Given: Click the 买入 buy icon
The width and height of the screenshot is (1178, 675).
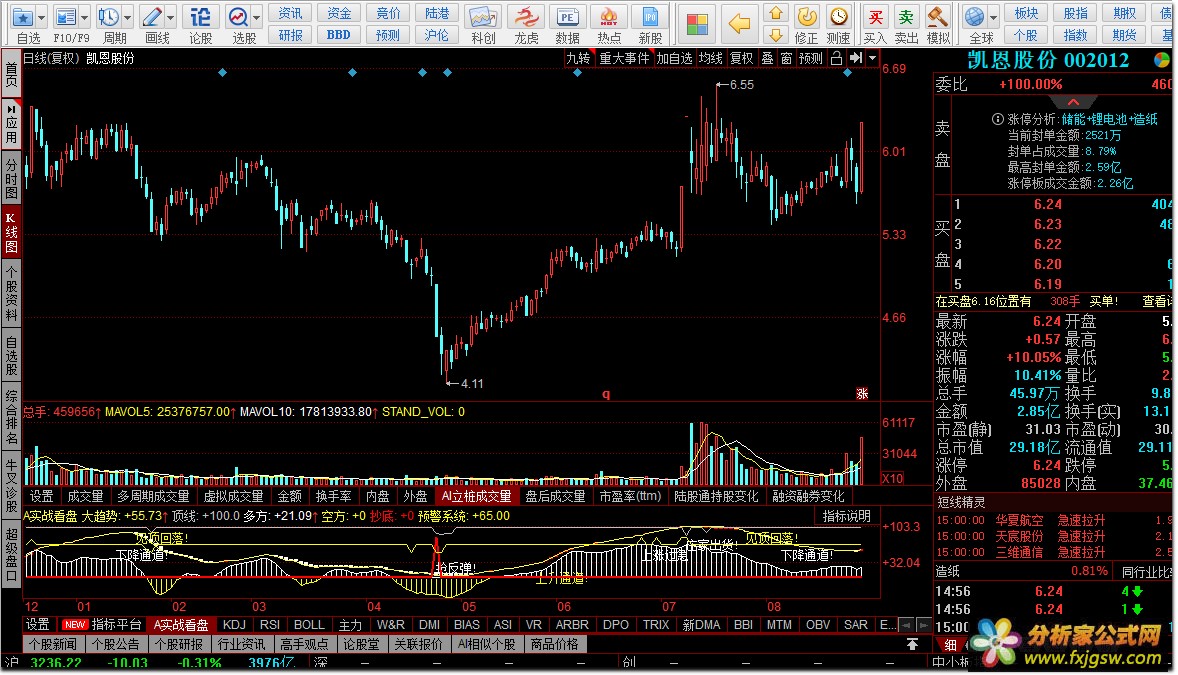Looking at the screenshot, I should 875,17.
